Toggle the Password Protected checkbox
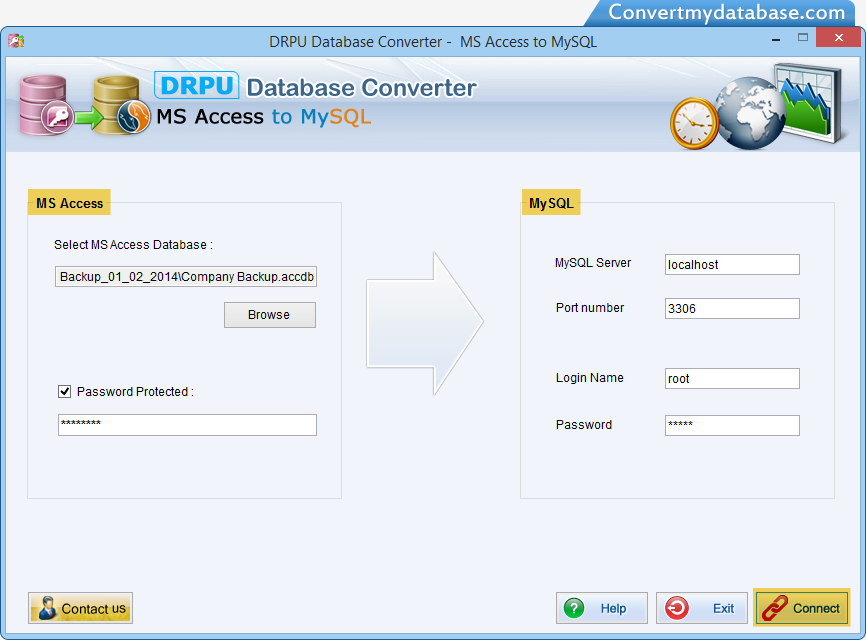The height and width of the screenshot is (640, 866). [x=65, y=392]
